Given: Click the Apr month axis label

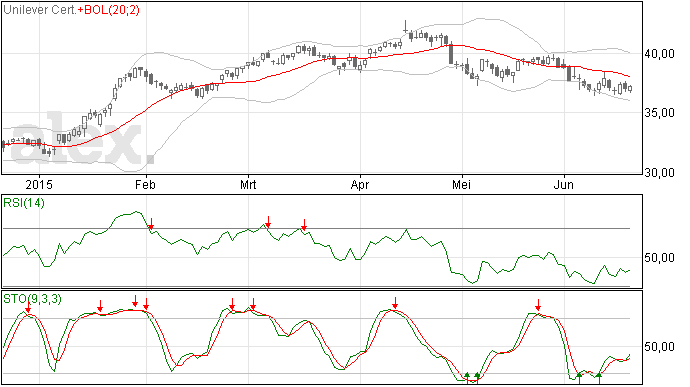Looking at the screenshot, I should tap(360, 184).
